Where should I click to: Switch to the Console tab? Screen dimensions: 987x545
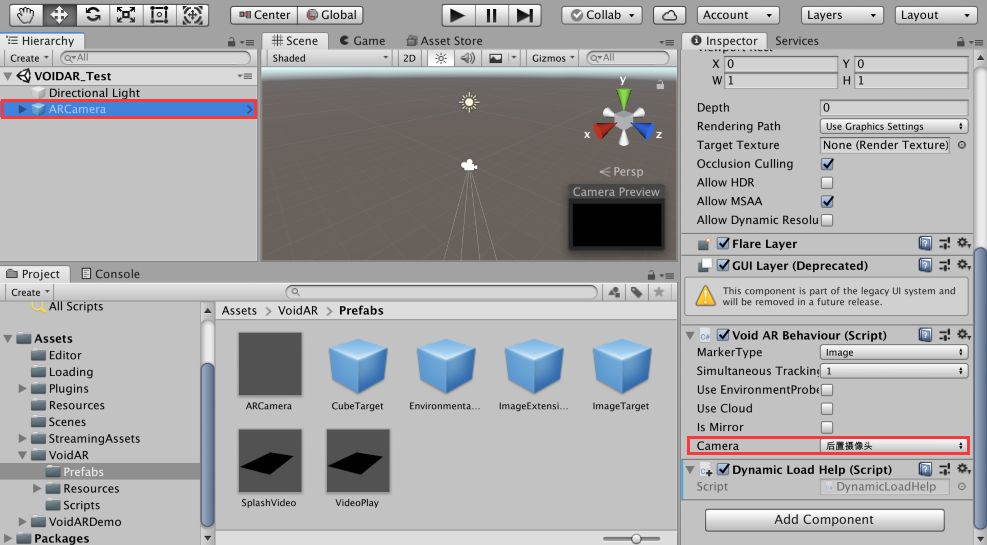(110, 274)
